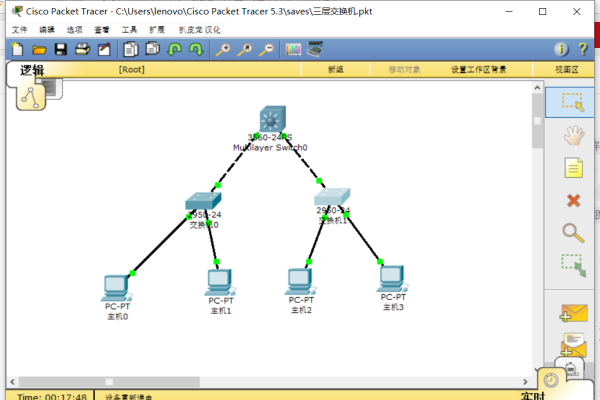Image resolution: width=600 pixels, height=400 pixels.
Task: Click the navigation cluster icon under the logical tab
Action: tap(31, 98)
